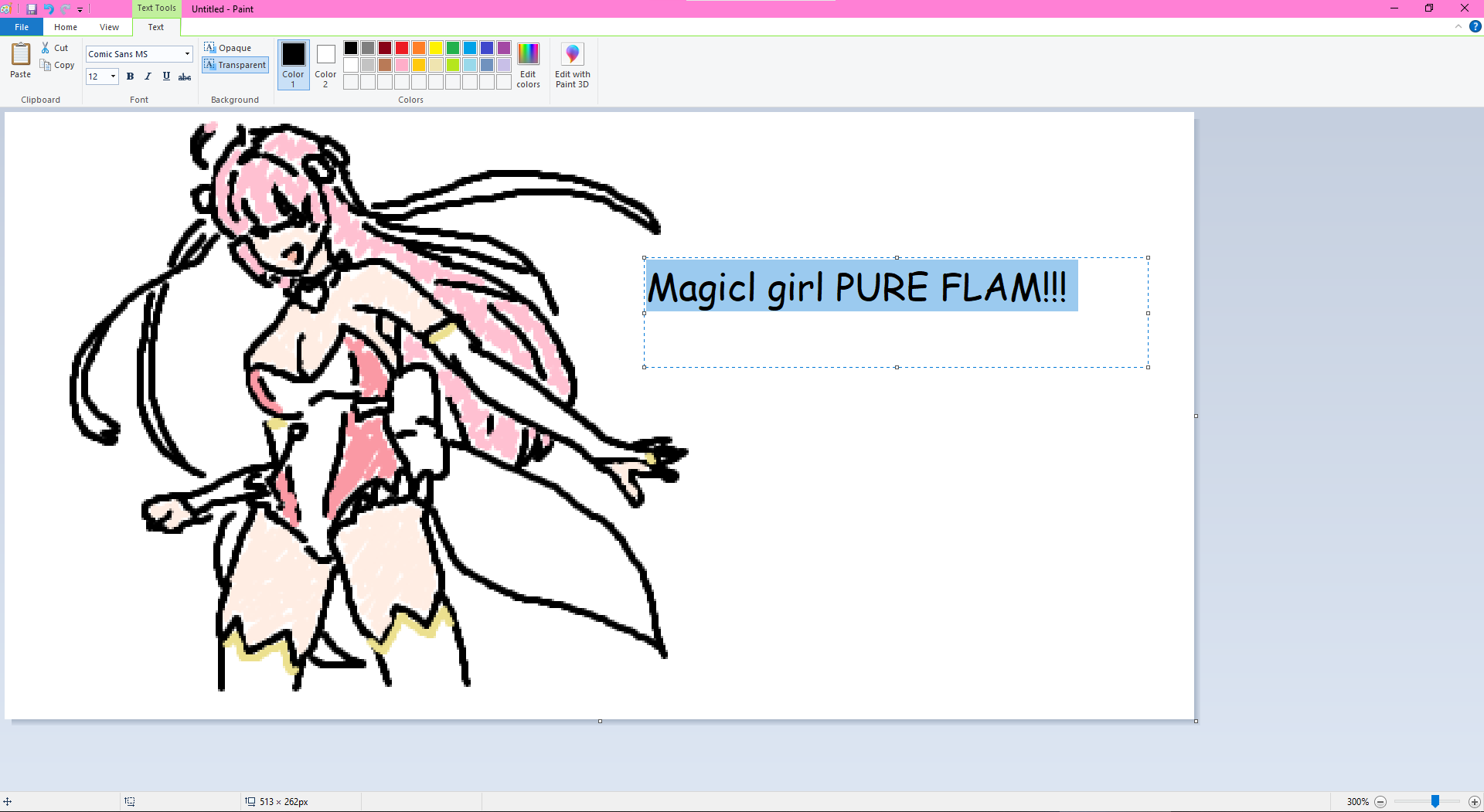Switch to the View tab
This screenshot has width=1484, height=812.
point(109,27)
